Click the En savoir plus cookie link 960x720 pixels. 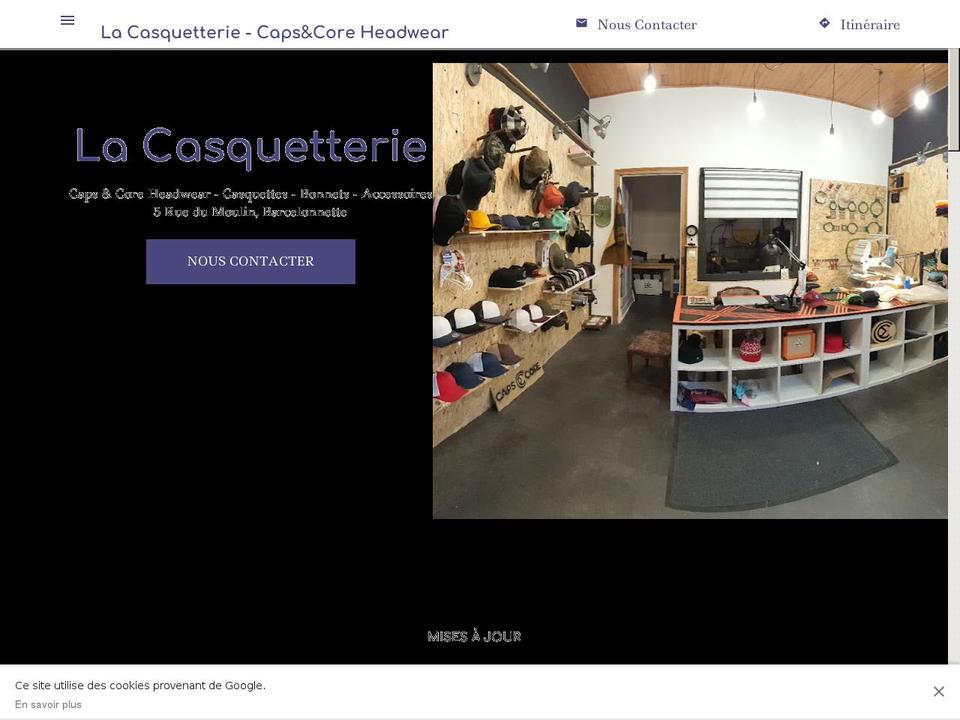[x=48, y=705]
